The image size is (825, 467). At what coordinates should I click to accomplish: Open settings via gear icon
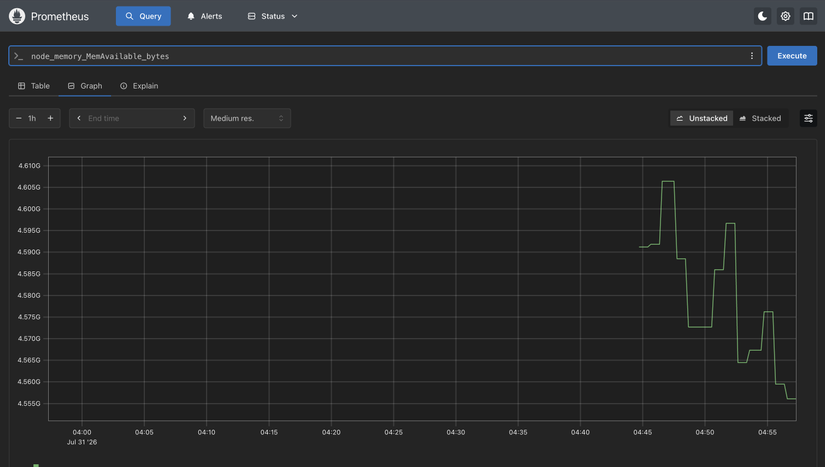(x=786, y=16)
